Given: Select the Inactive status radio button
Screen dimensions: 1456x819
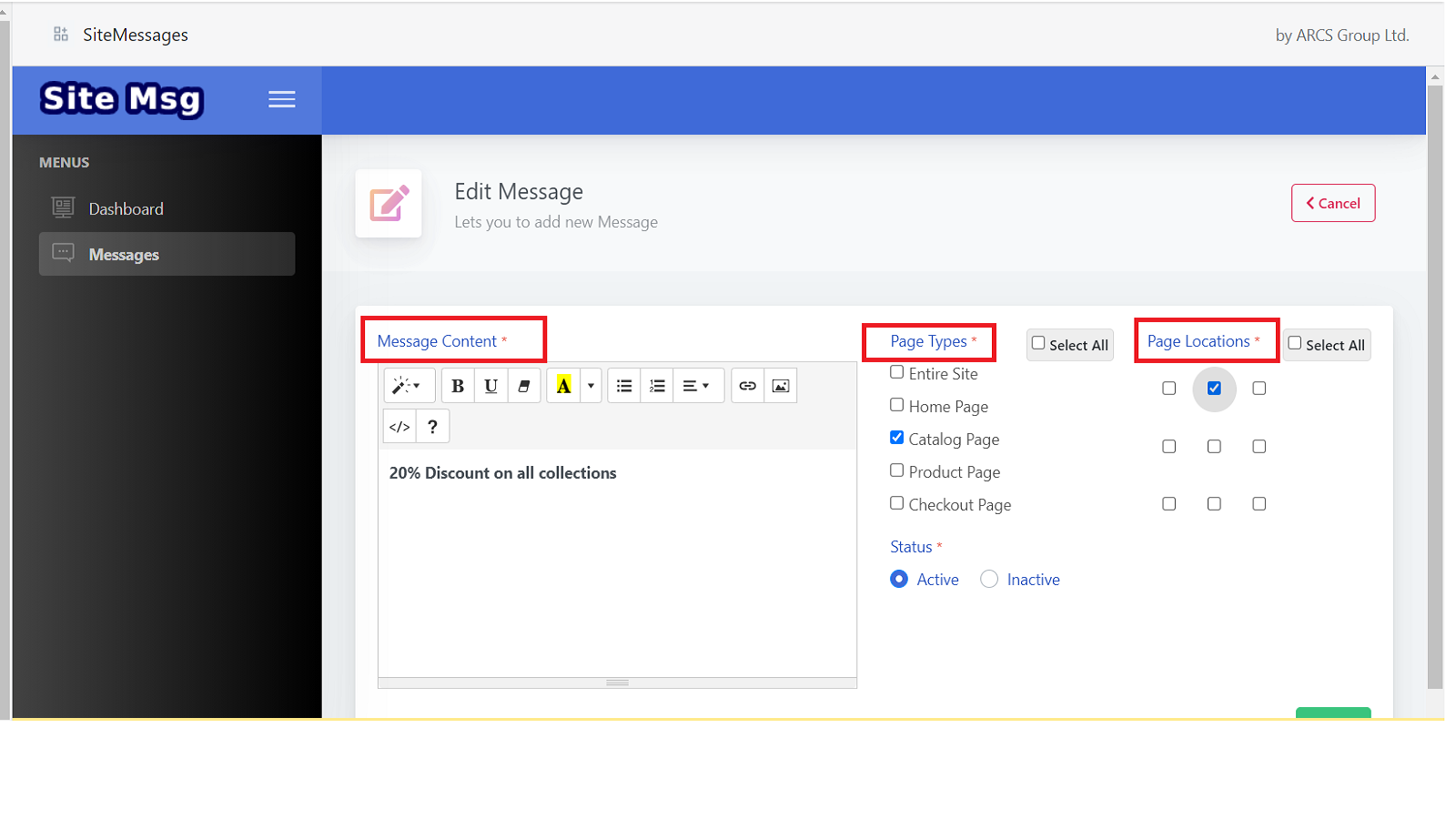Looking at the screenshot, I should [990, 579].
